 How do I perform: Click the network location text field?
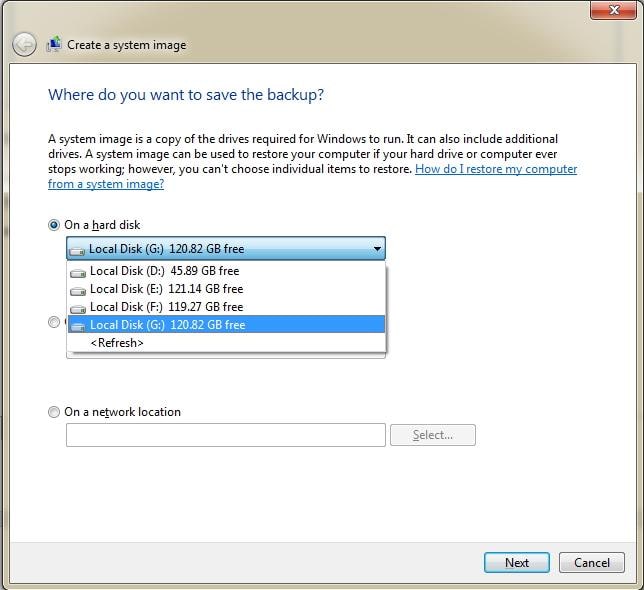[x=226, y=435]
